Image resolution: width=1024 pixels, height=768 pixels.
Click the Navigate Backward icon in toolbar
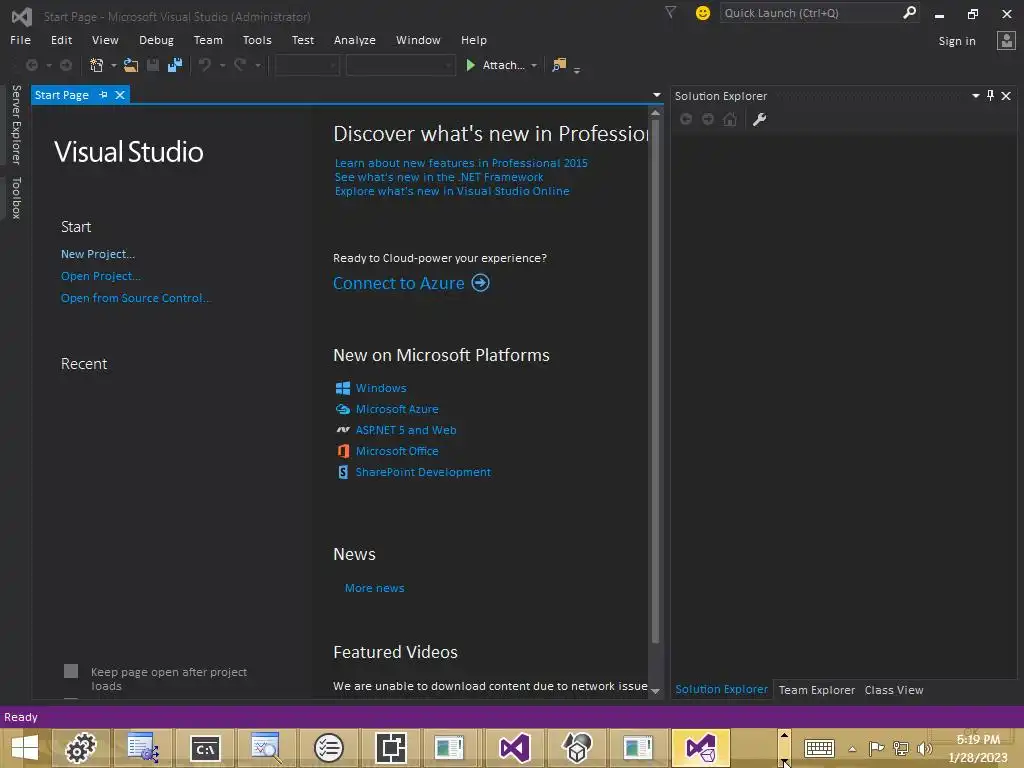point(31,65)
